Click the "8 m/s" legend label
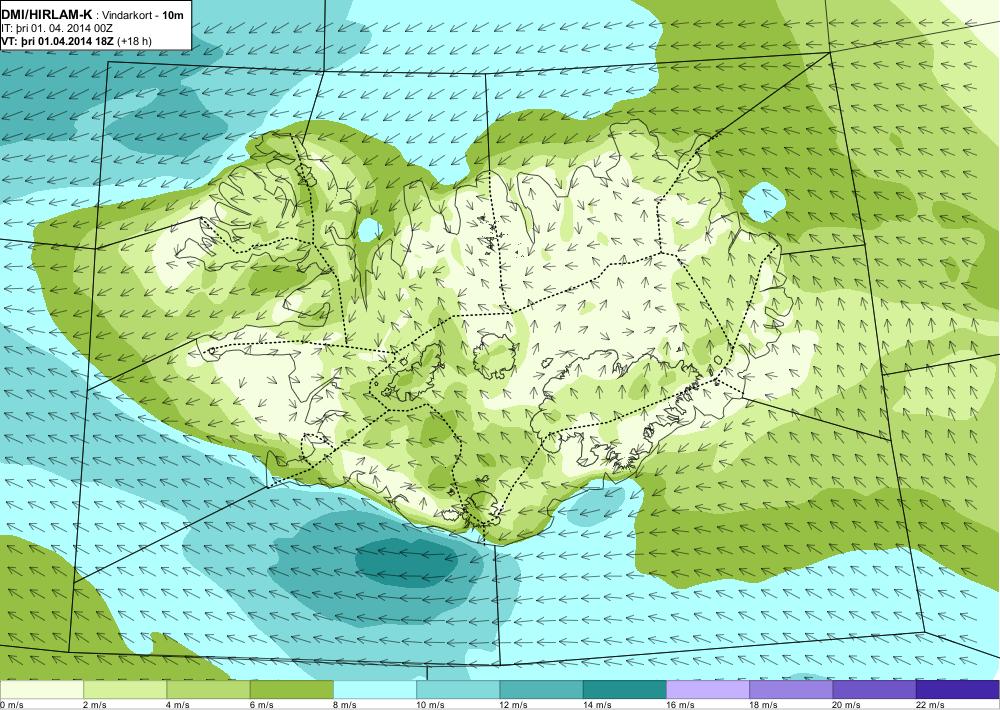 [x=345, y=705]
